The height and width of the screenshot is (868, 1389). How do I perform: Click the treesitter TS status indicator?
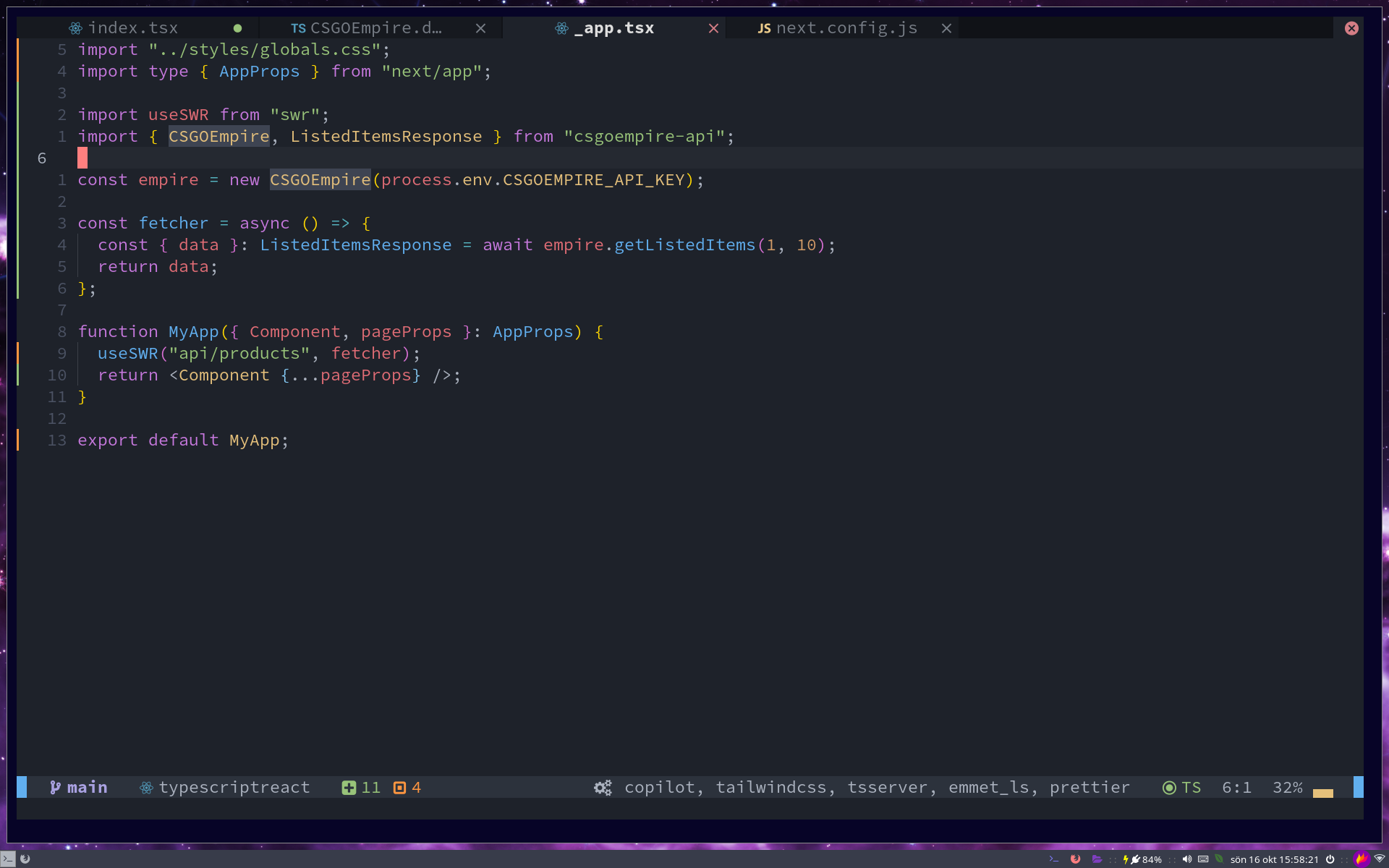1181,788
